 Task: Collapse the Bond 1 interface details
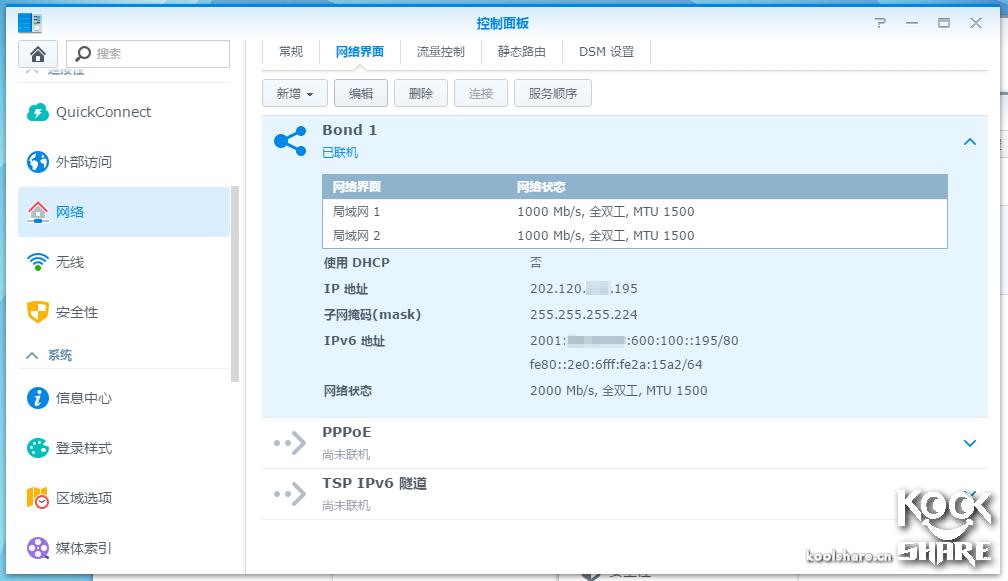969,142
